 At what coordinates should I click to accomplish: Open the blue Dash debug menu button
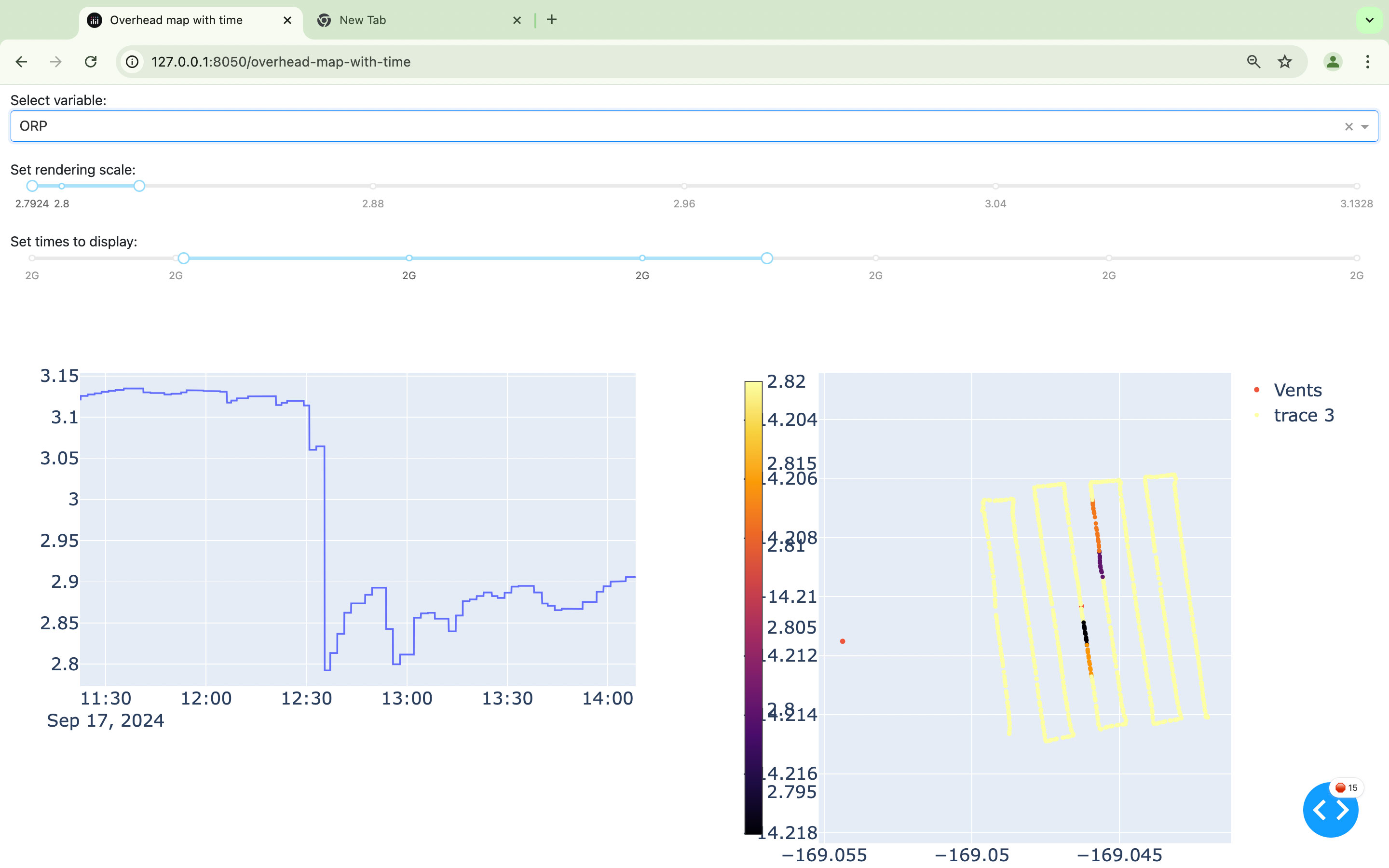pyautogui.click(x=1330, y=810)
